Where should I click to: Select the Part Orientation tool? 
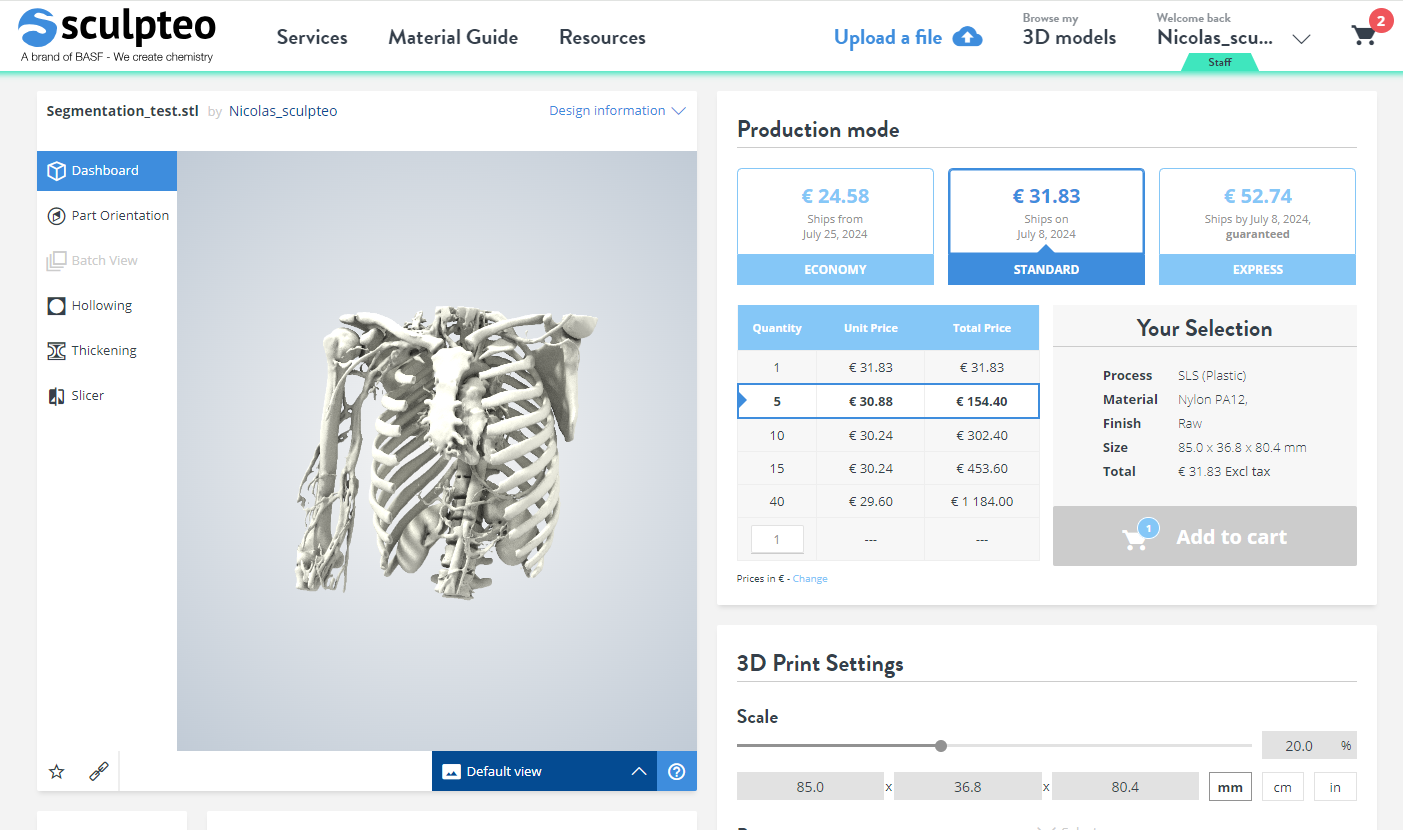[x=106, y=215]
